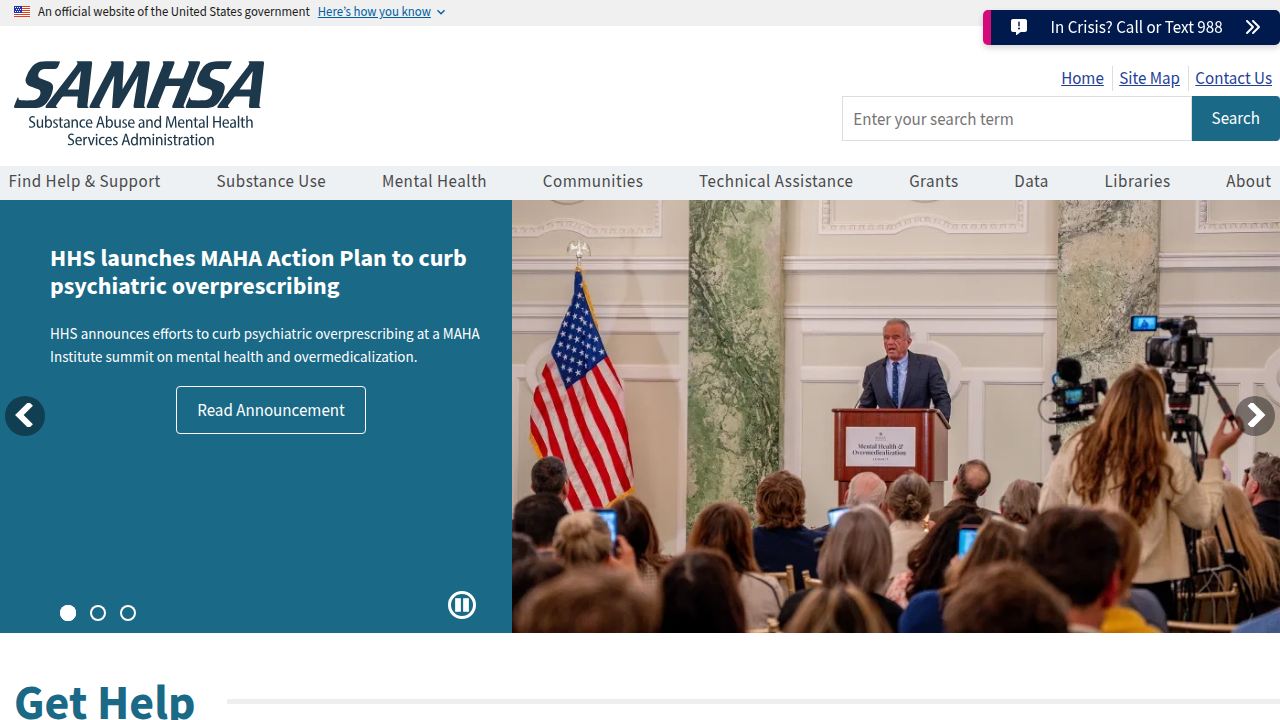The width and height of the screenshot is (1280, 720).
Task: Click the MAHA Action Plan headline
Action: click(x=258, y=271)
